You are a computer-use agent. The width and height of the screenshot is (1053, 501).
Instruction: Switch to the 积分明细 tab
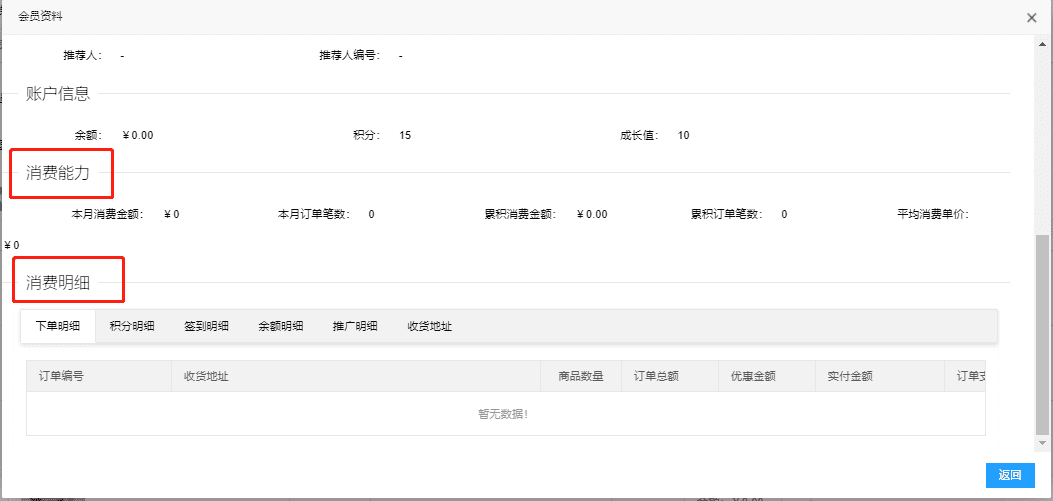tap(132, 326)
